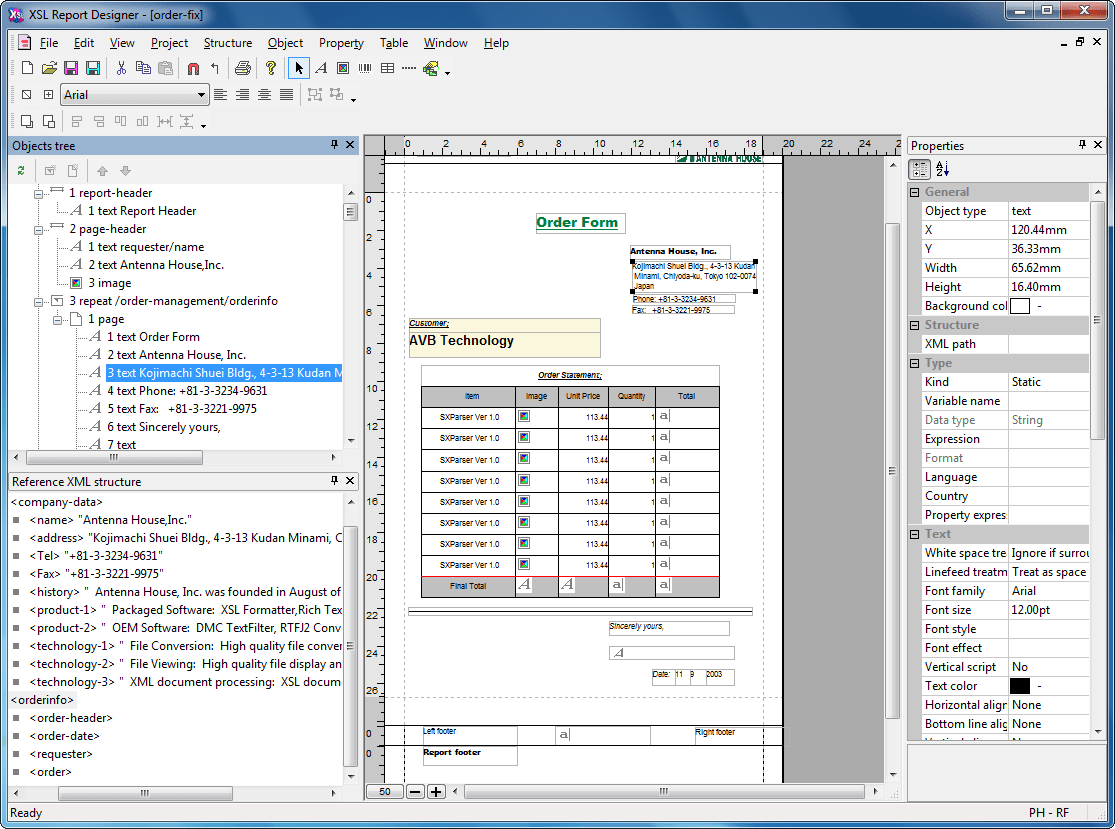Collapse the 2 page-header tree node

coord(39,230)
